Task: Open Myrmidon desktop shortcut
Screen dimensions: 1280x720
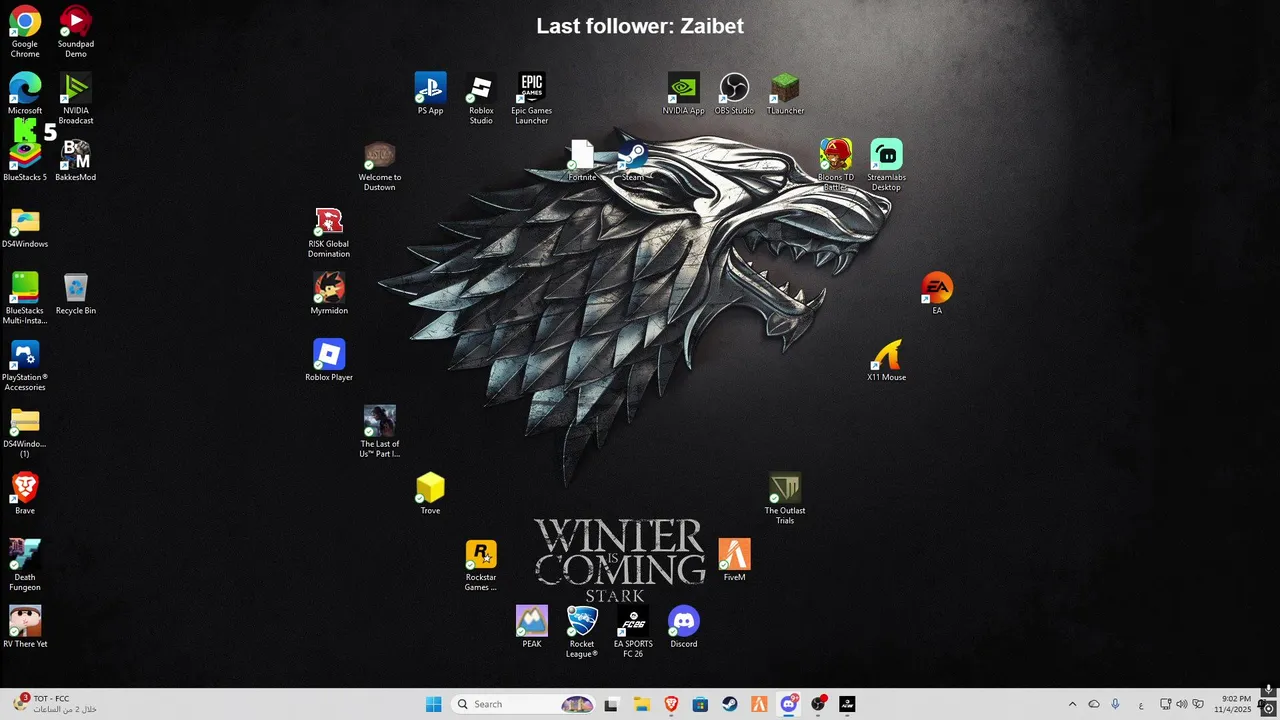Action: pos(329,294)
